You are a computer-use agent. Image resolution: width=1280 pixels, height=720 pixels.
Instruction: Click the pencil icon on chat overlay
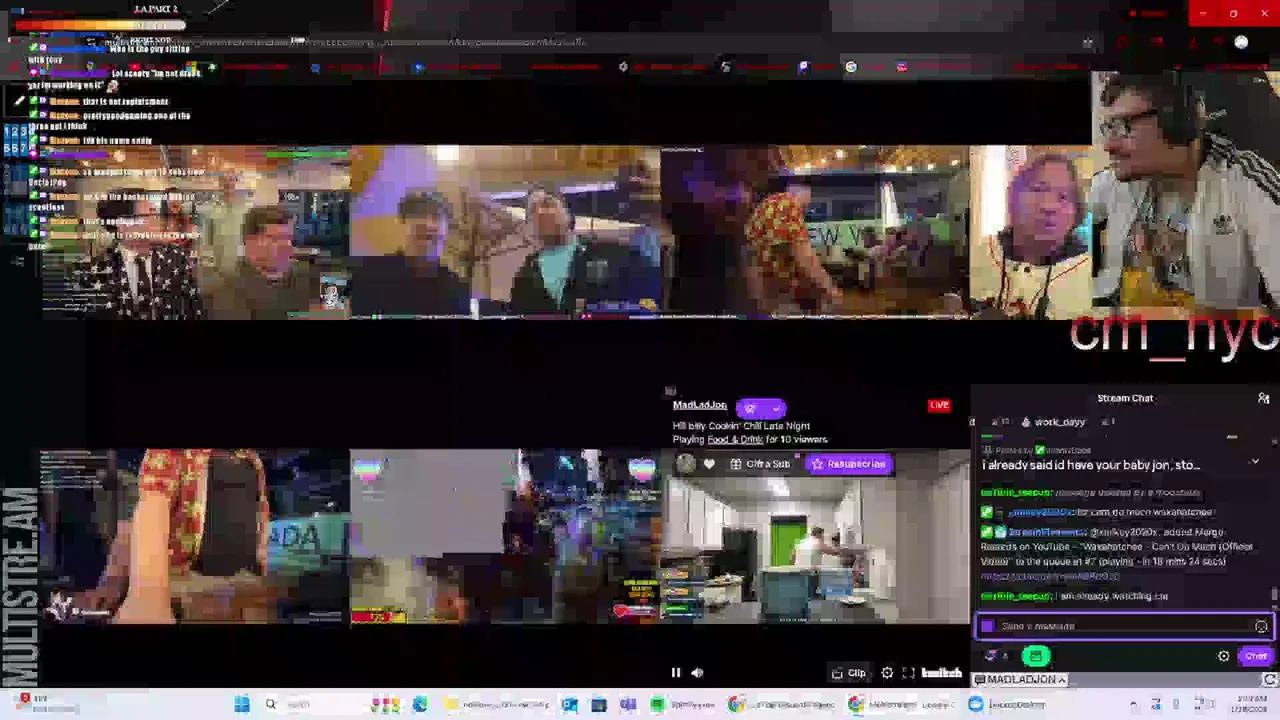click(x=18, y=102)
